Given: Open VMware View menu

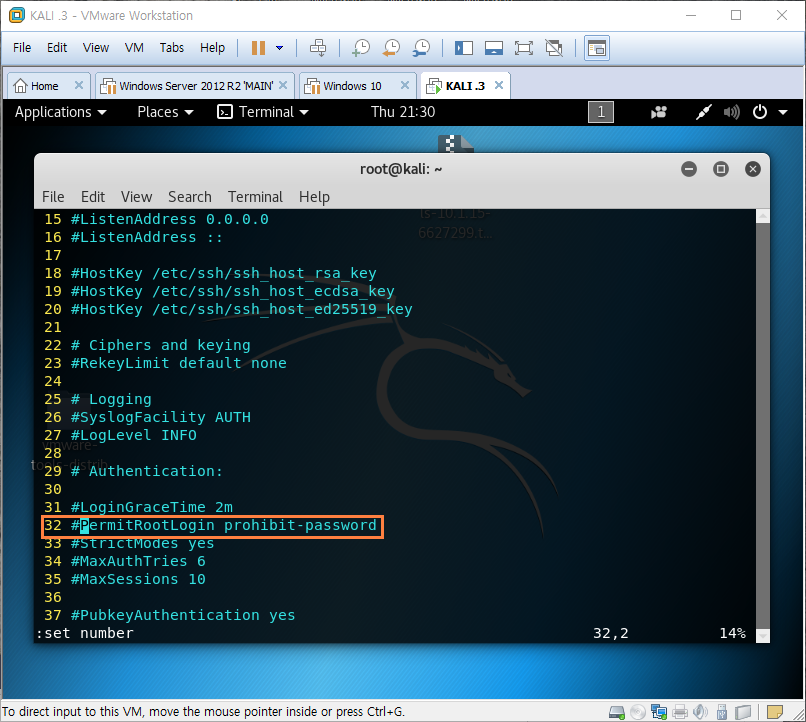Looking at the screenshot, I should pos(96,48).
